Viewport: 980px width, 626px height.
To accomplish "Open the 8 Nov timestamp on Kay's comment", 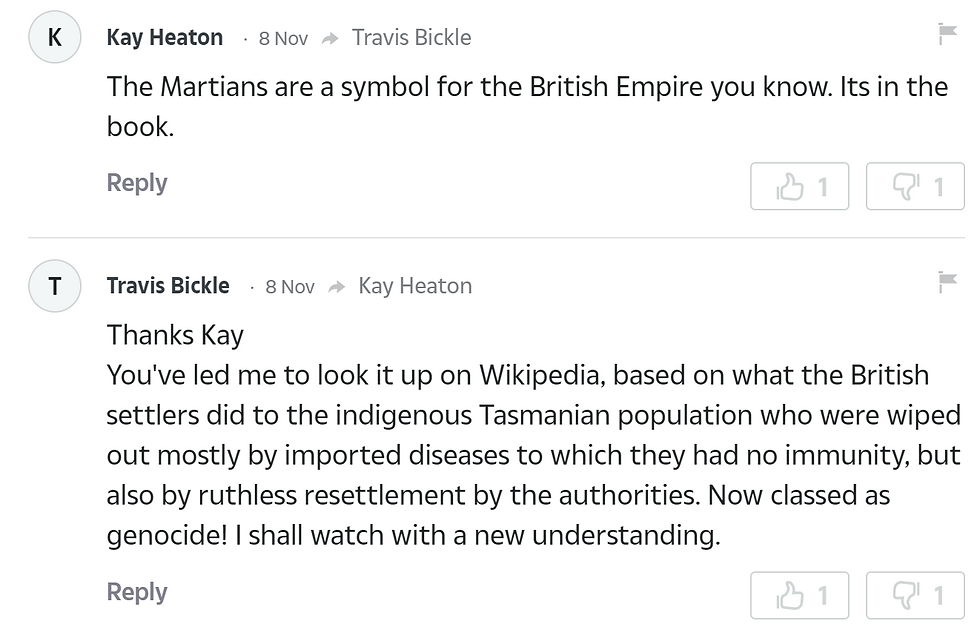I will [283, 39].
